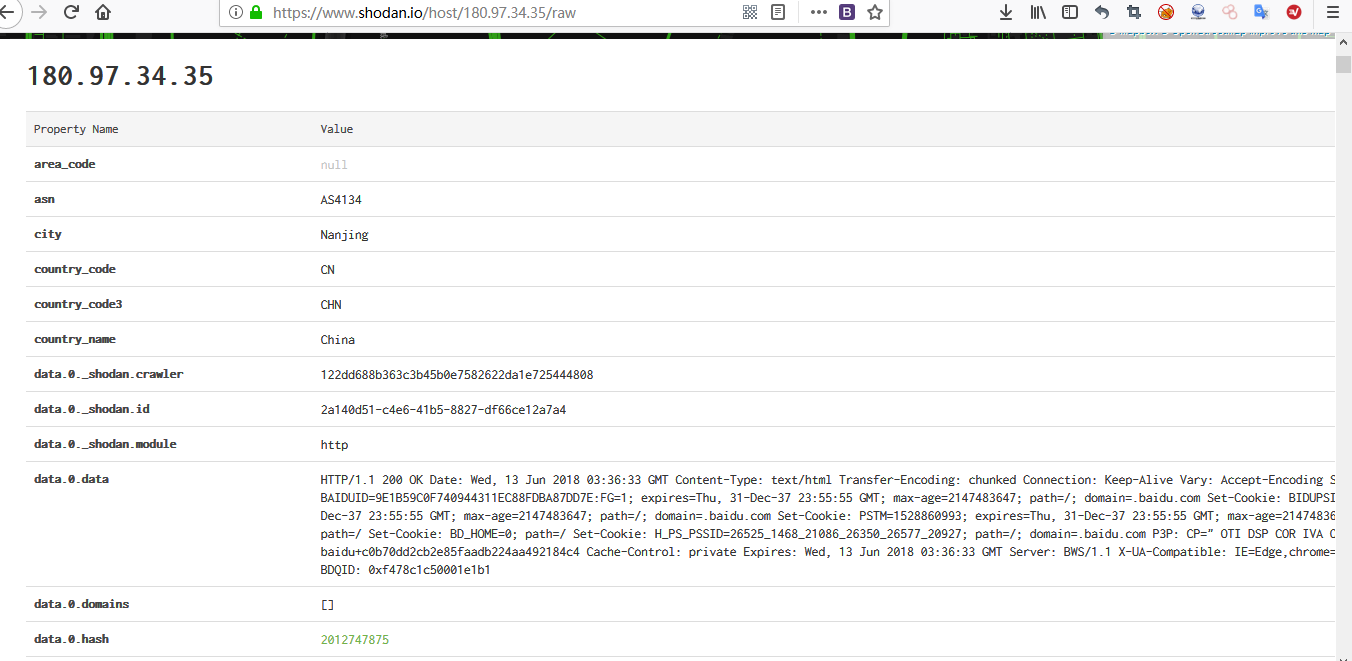This screenshot has width=1352, height=661.
Task: Click the orange ad-blocker extension icon
Action: point(1165,11)
